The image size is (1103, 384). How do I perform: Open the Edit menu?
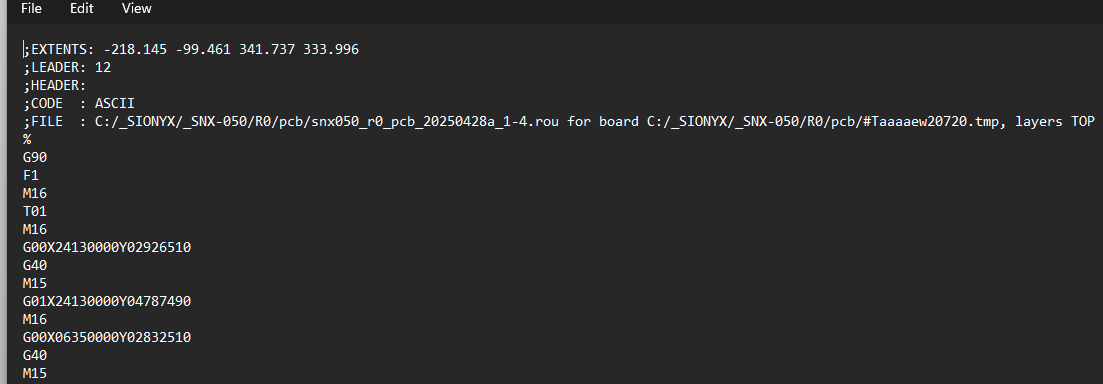[x=82, y=8]
